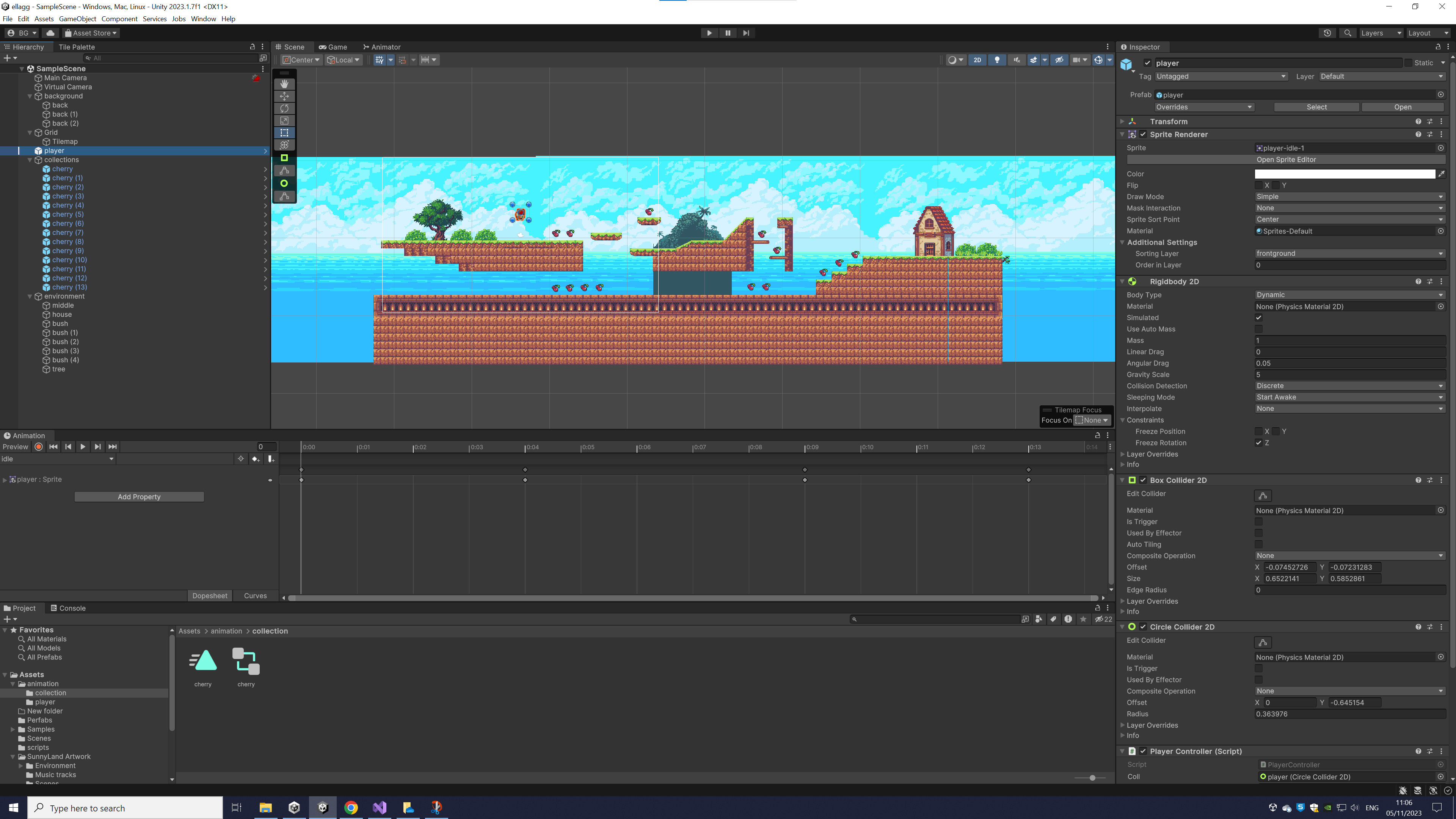
Task: Click the Add Property button
Action: [x=139, y=496]
